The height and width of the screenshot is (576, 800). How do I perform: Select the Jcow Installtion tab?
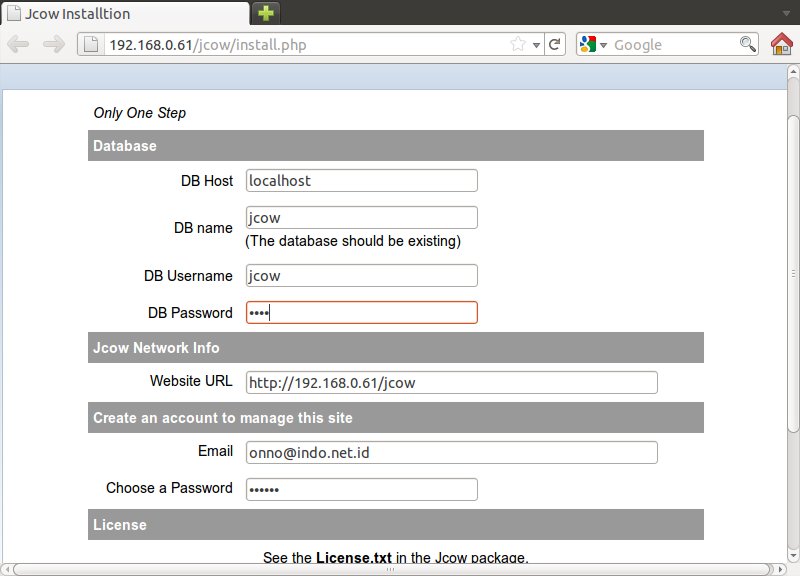(125, 15)
